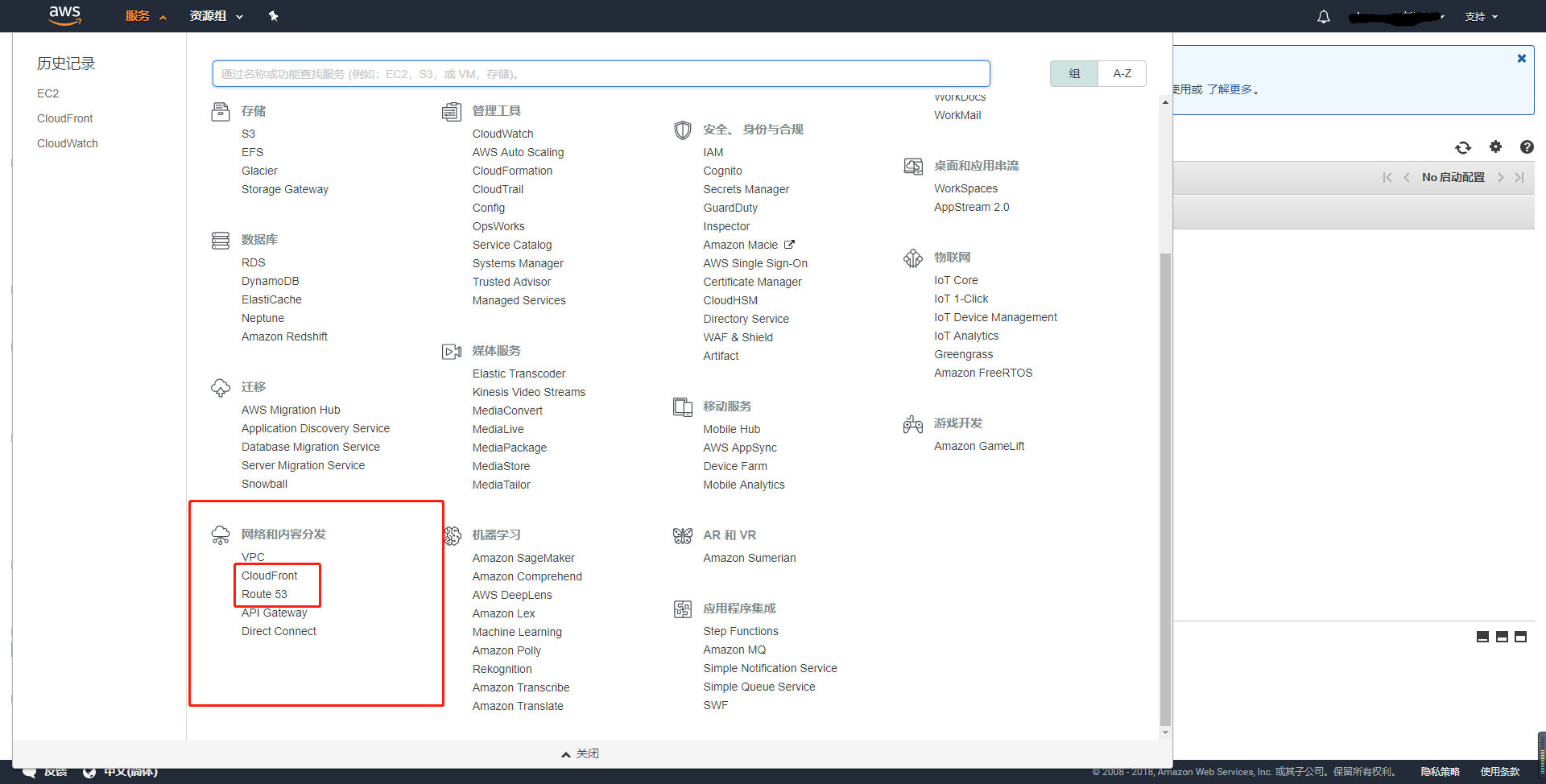
Task: Click the 媒体服务 media services icon
Action: pos(452,352)
